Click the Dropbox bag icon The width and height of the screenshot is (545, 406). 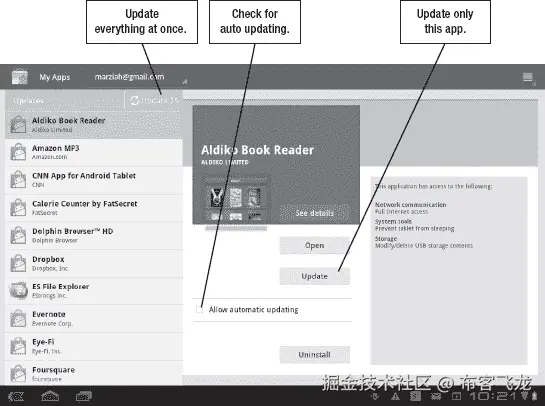(x=18, y=263)
